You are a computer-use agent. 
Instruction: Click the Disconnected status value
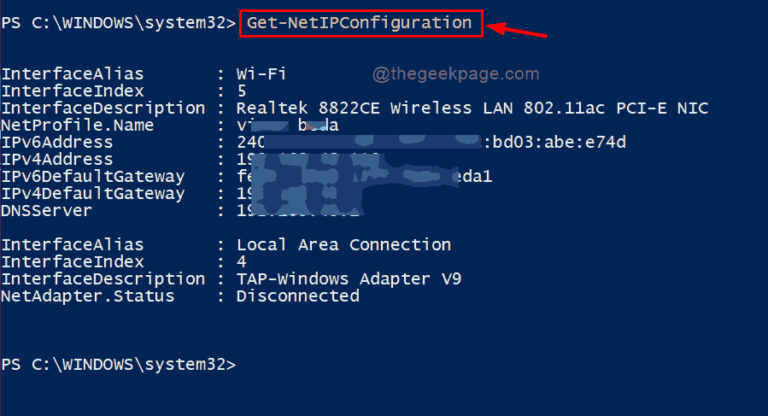coord(298,296)
